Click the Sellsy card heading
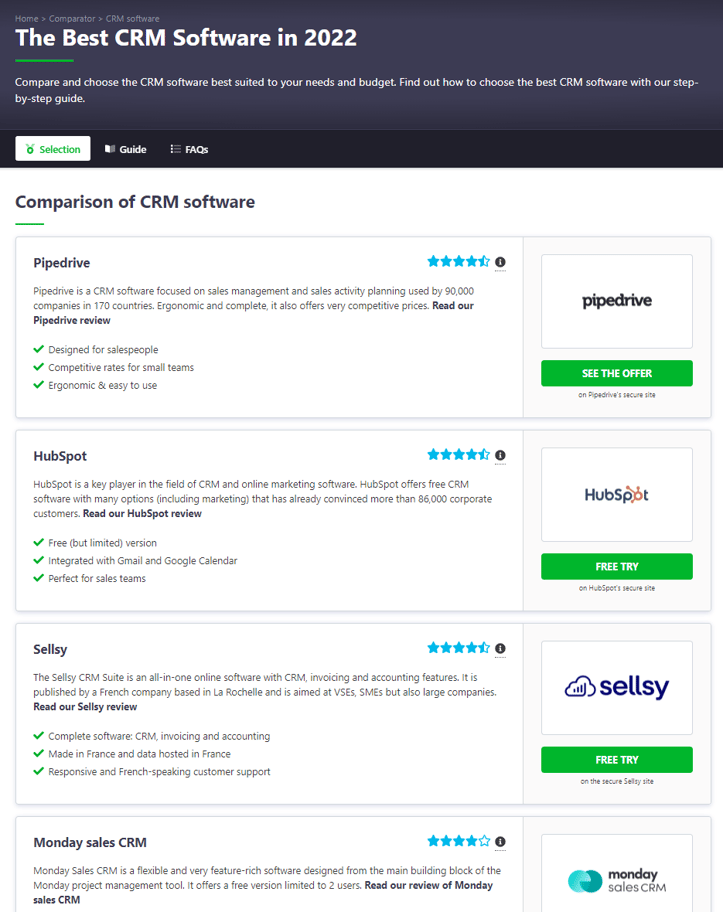 point(50,649)
